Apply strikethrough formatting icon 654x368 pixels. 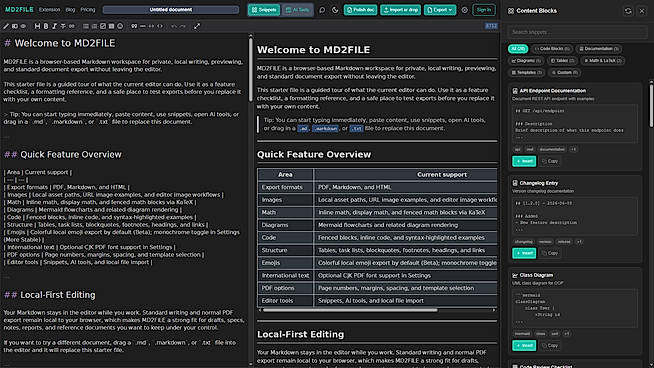coord(63,26)
